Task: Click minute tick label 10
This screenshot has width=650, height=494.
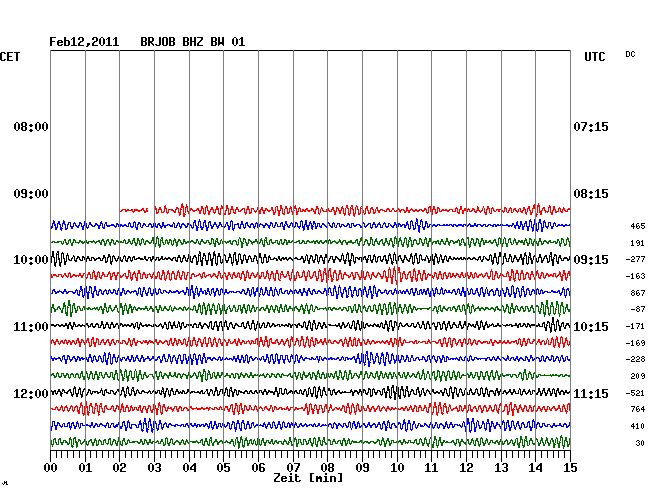Action: (x=397, y=468)
